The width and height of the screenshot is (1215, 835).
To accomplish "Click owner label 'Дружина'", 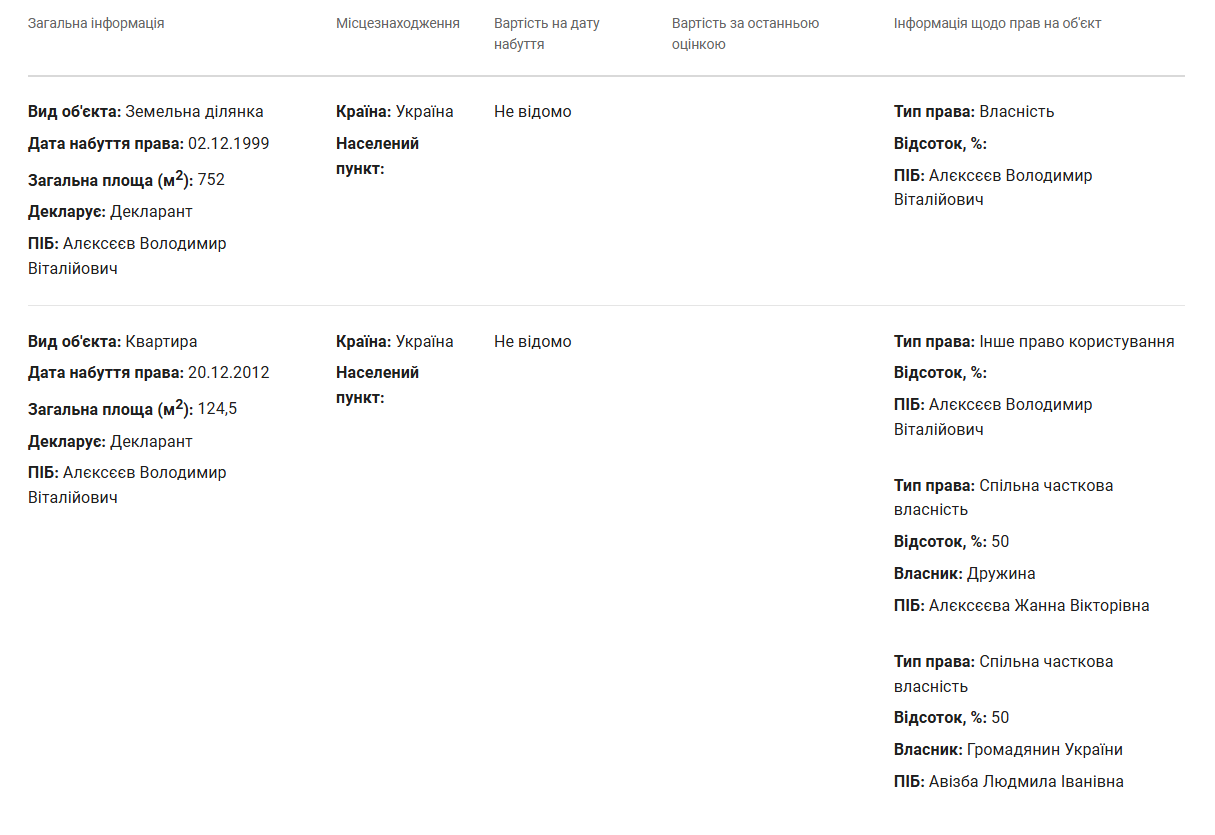I will pos(1001,574).
